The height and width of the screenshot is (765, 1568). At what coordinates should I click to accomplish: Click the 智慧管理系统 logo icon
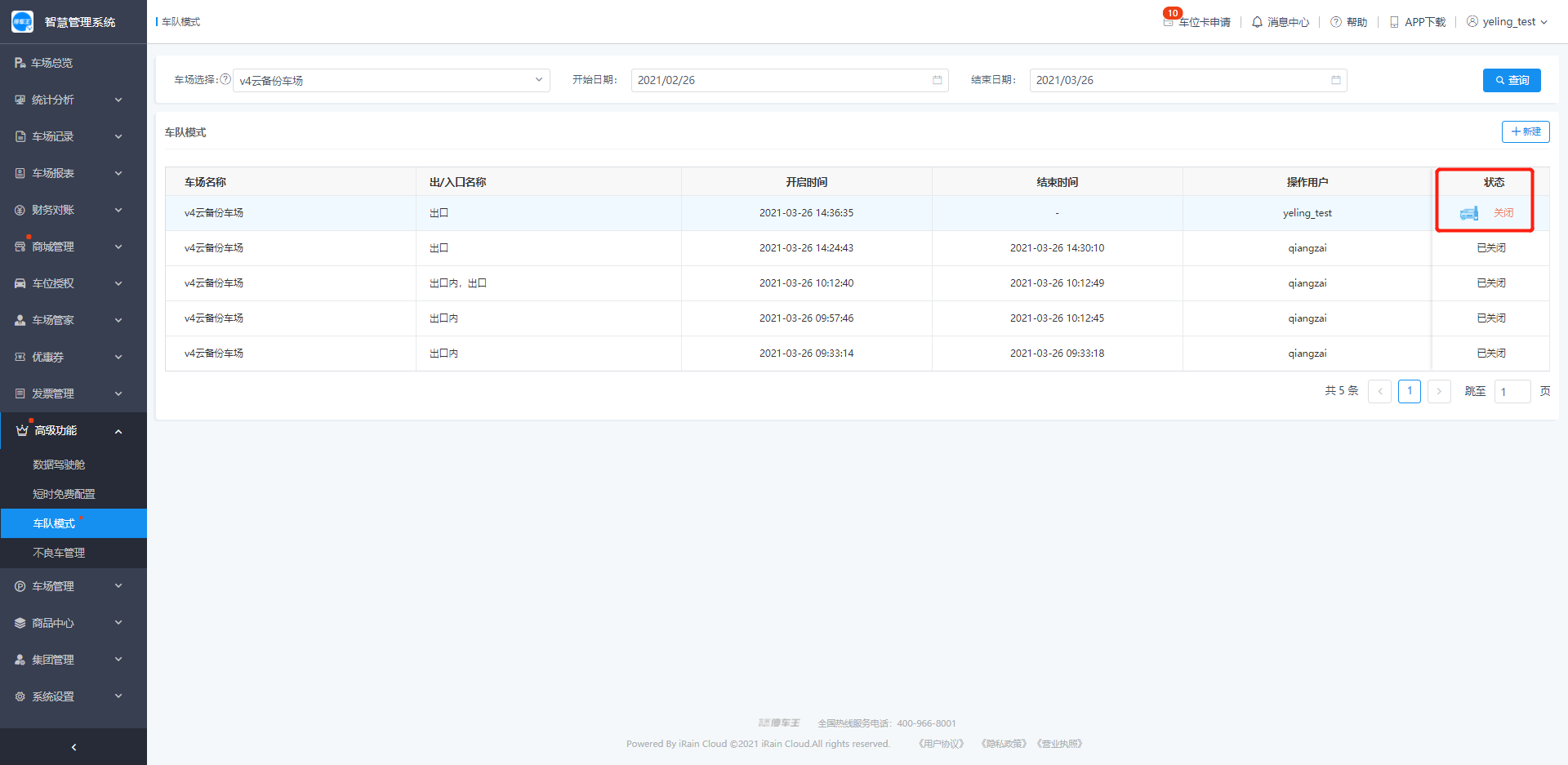click(22, 22)
